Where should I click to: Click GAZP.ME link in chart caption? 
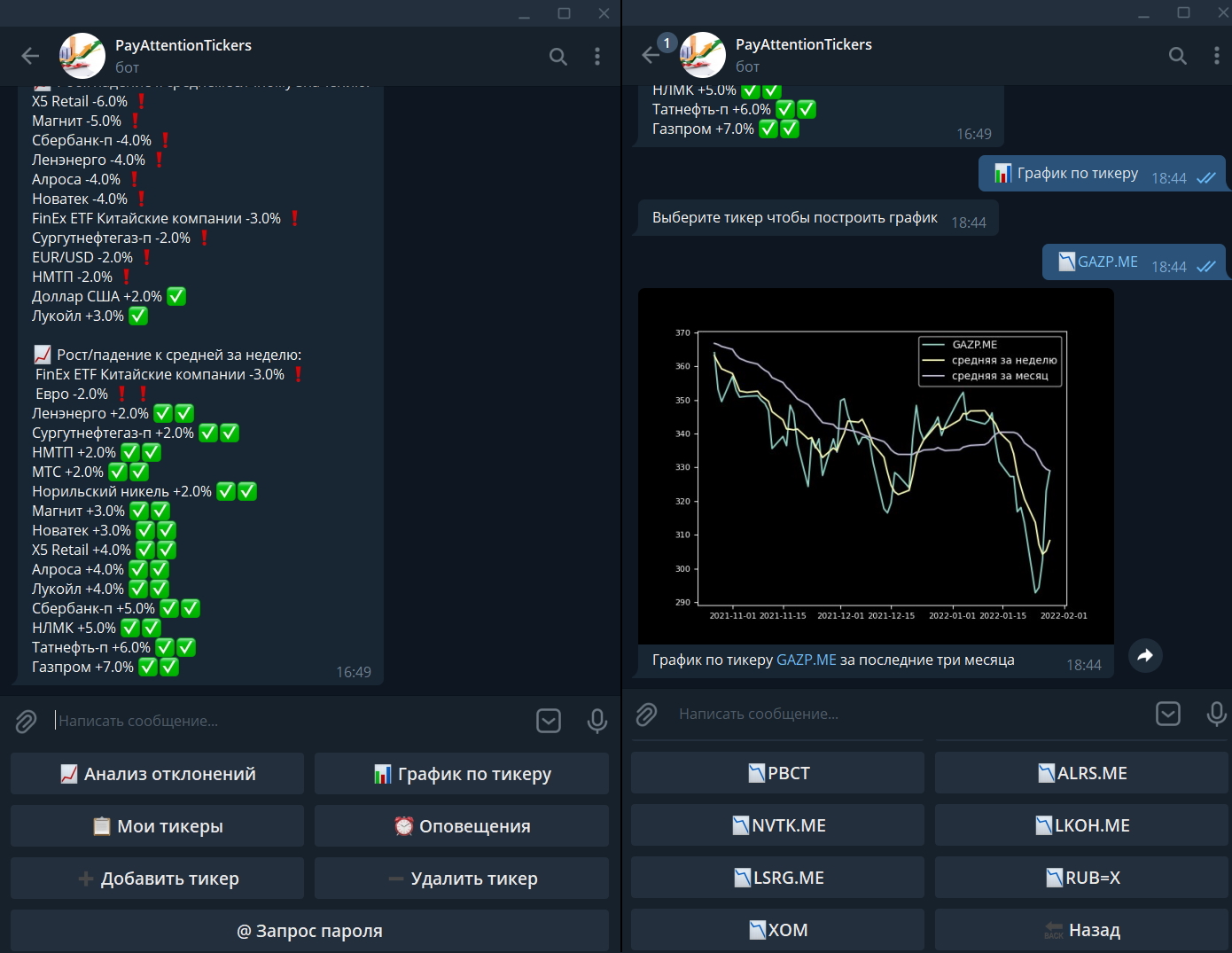pos(806,660)
